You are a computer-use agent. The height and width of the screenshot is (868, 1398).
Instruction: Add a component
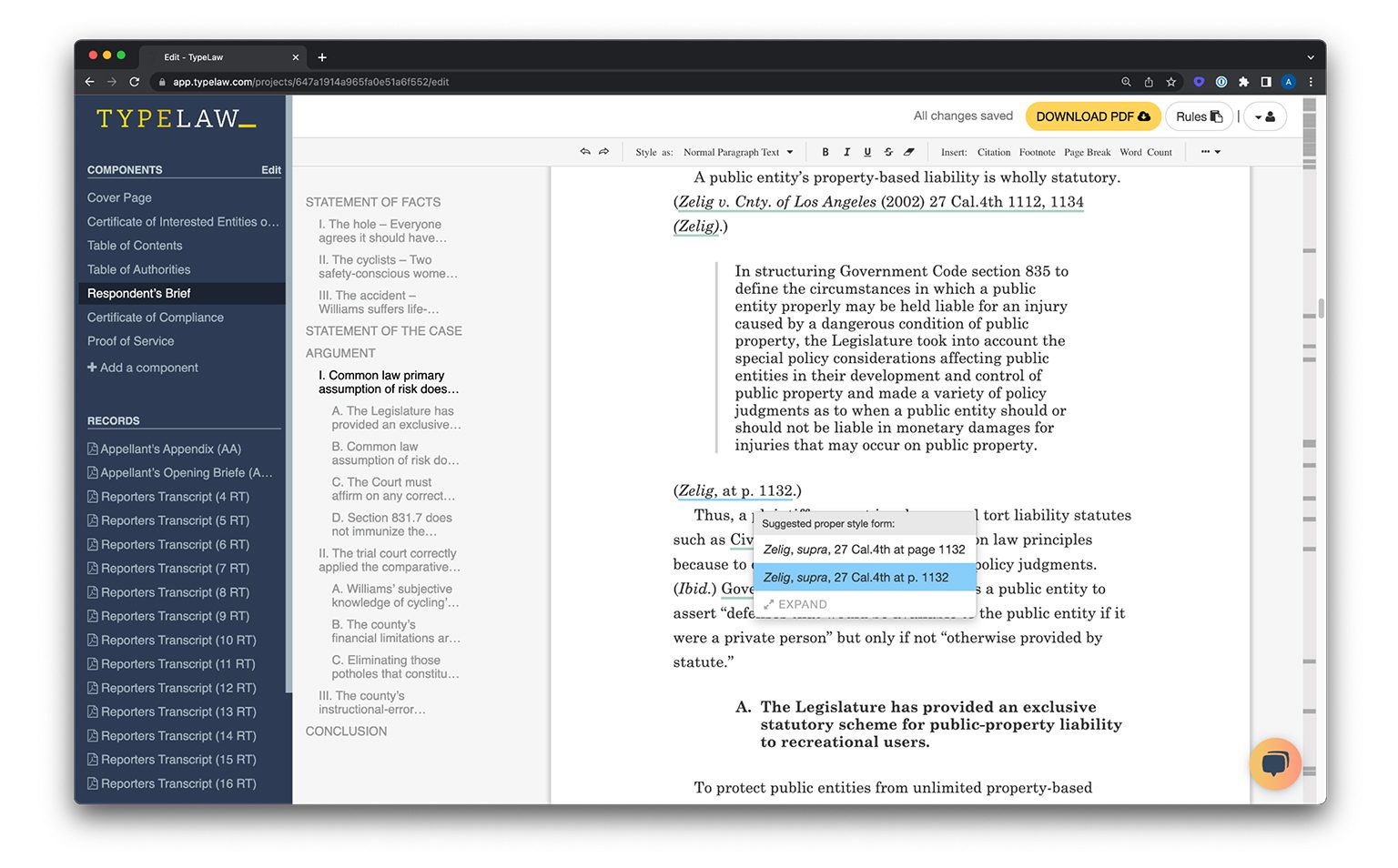[x=143, y=368]
